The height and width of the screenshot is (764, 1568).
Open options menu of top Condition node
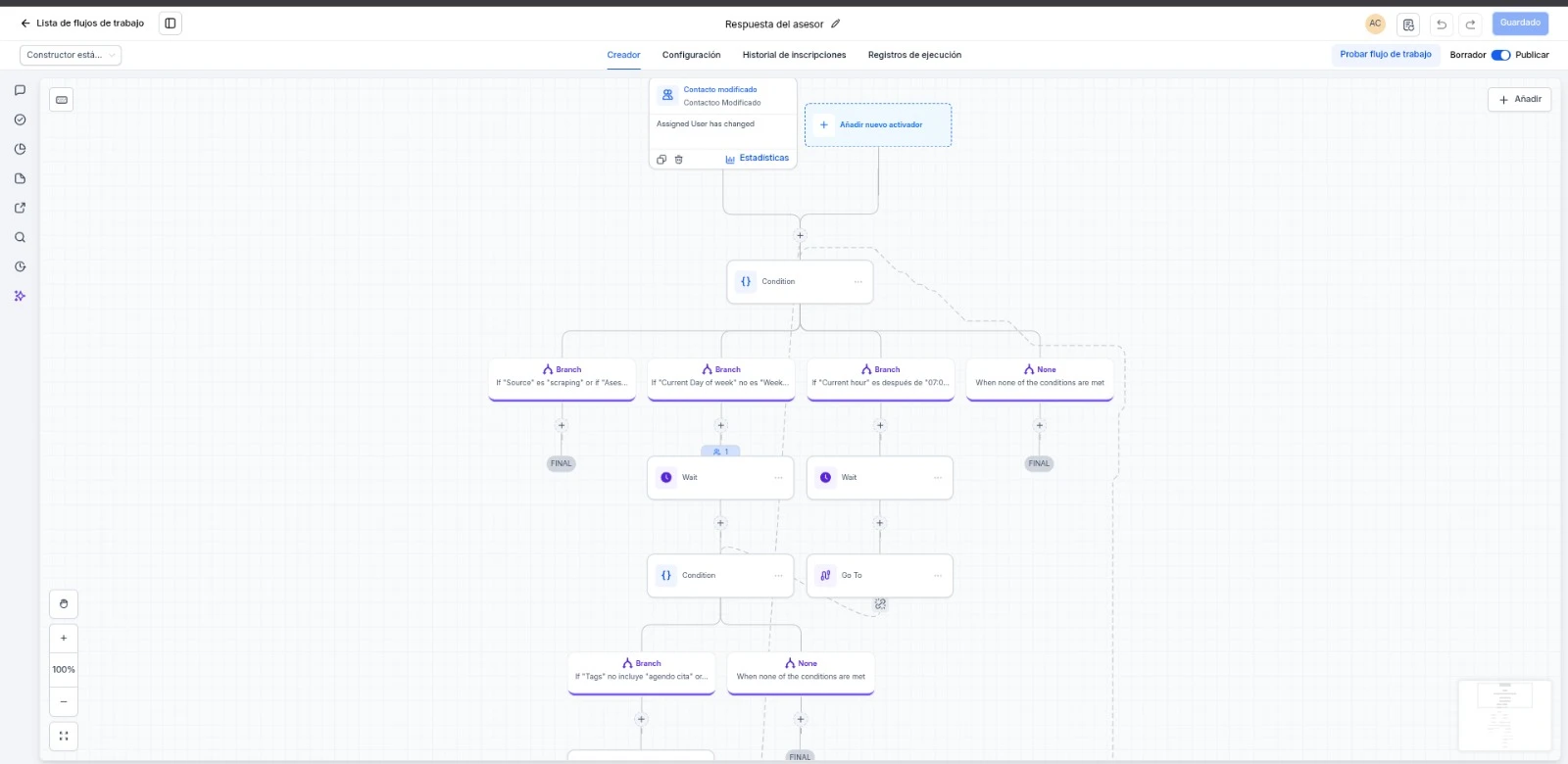point(858,282)
